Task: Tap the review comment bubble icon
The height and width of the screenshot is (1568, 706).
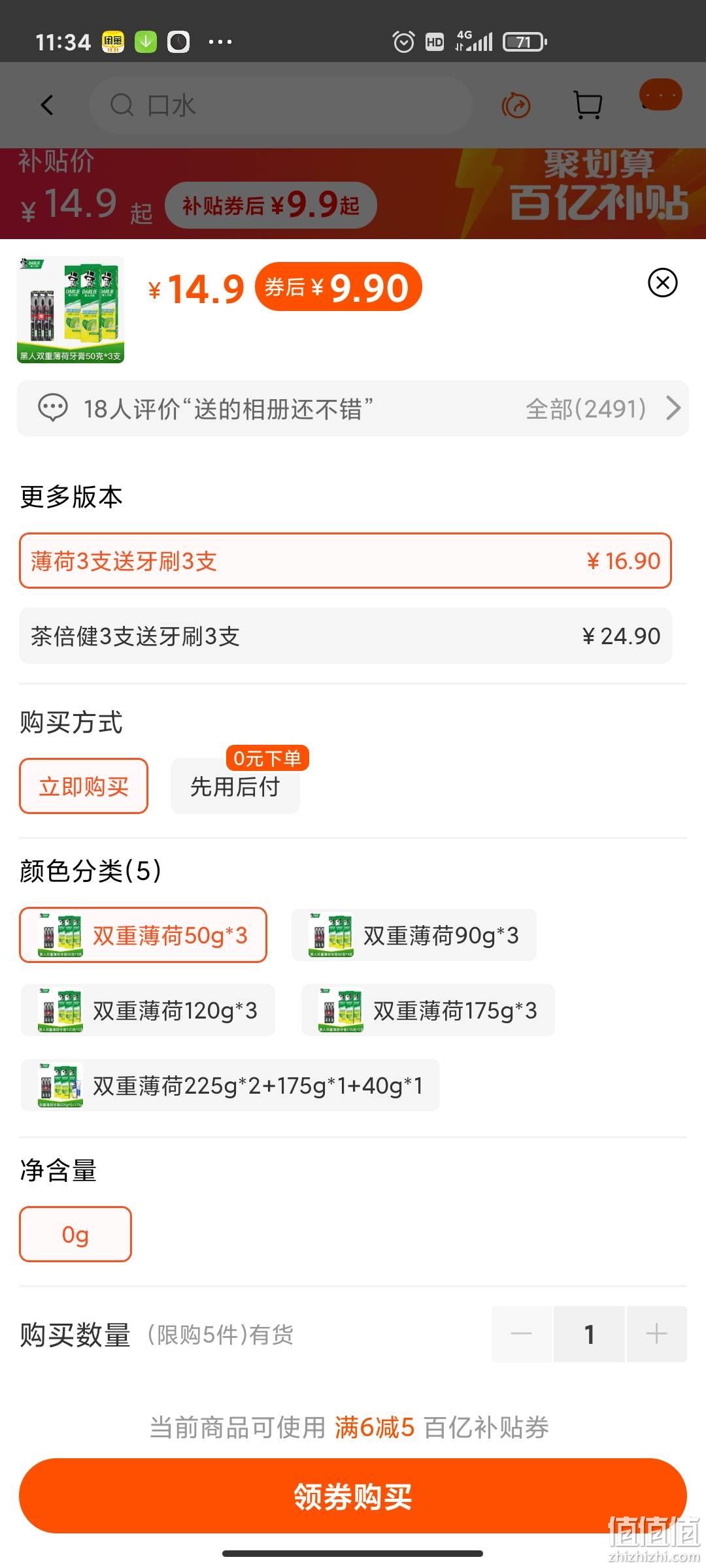Action: 53,408
